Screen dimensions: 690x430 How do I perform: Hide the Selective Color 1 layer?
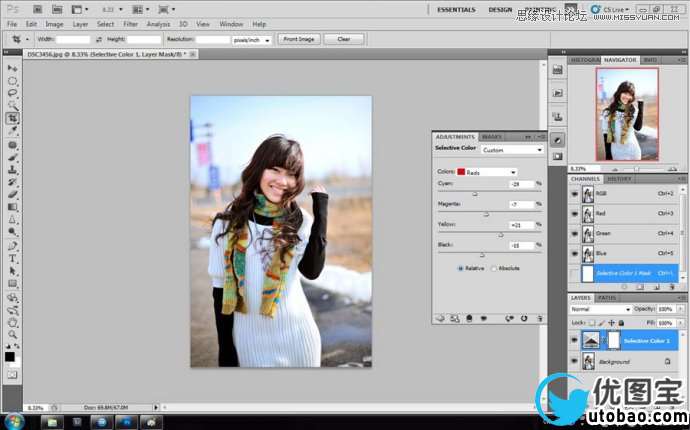click(x=574, y=340)
